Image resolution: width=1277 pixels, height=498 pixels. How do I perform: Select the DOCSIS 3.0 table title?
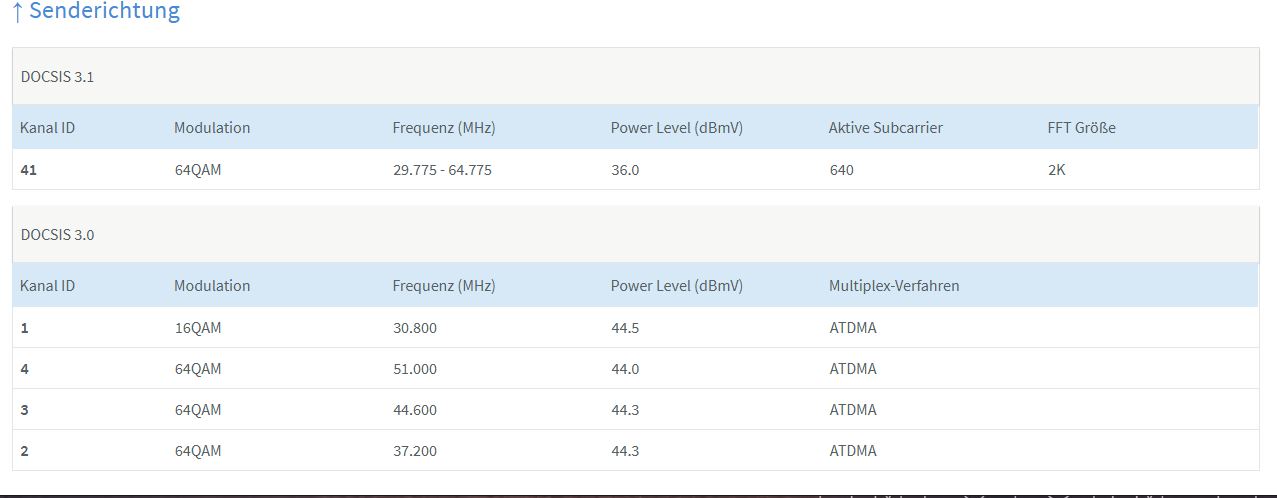pos(57,235)
